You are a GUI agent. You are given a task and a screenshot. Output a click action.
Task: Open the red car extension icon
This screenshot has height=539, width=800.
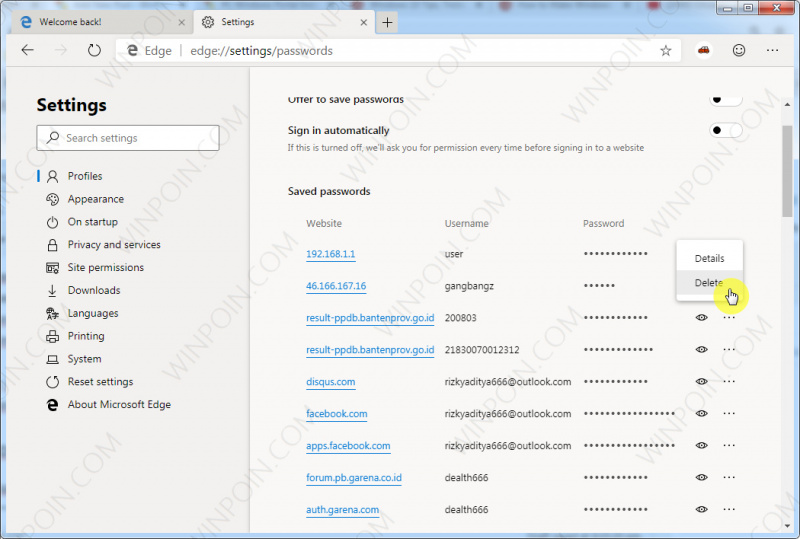click(704, 50)
